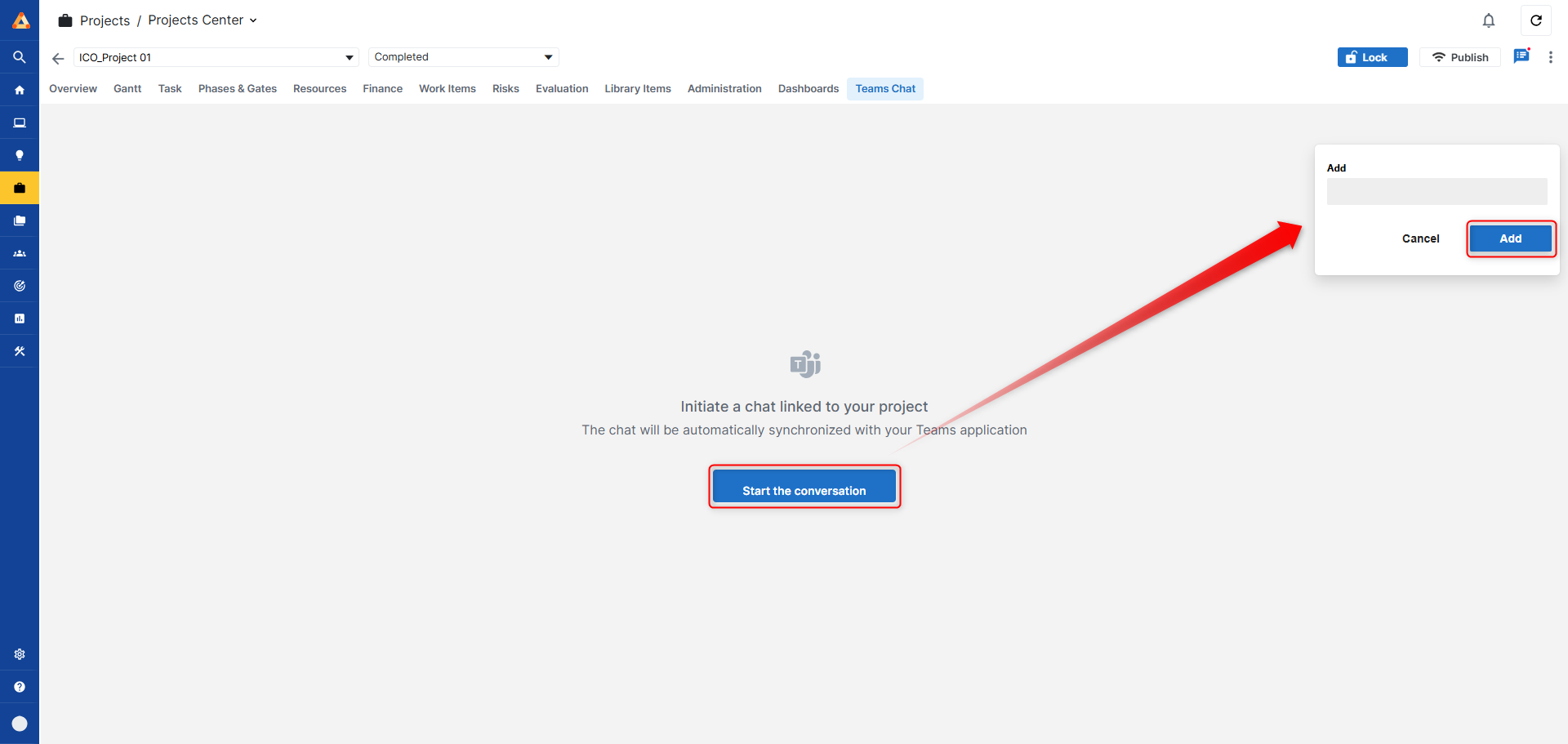Open the settings gear in sidebar

(x=20, y=654)
